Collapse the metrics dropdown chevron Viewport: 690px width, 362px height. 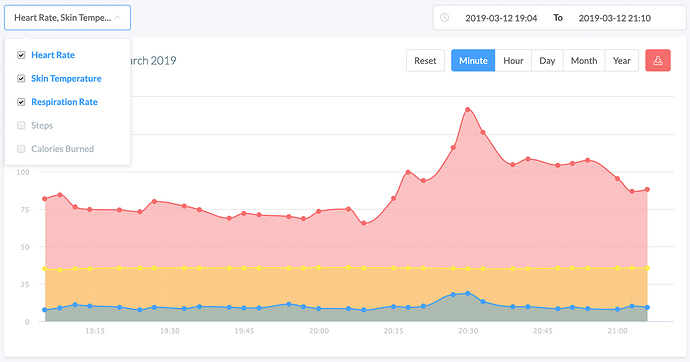tap(117, 18)
